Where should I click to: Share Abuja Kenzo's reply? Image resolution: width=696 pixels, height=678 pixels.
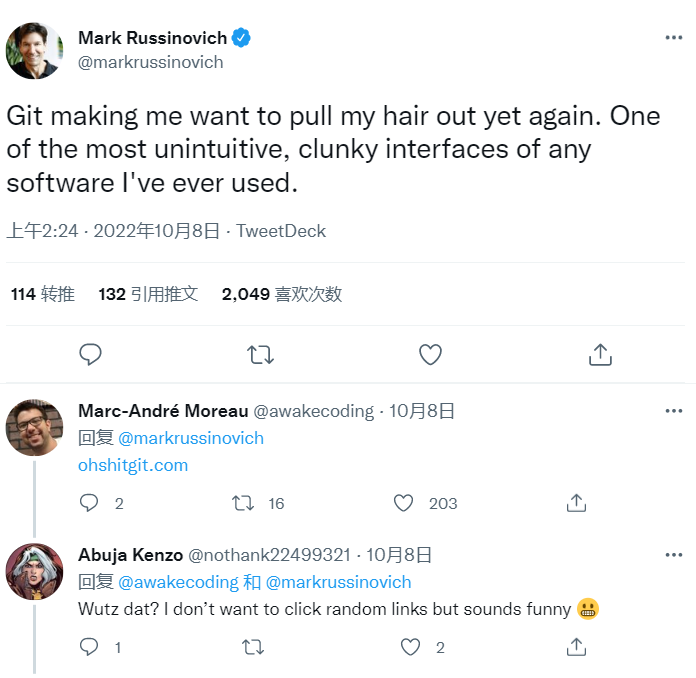coord(576,647)
